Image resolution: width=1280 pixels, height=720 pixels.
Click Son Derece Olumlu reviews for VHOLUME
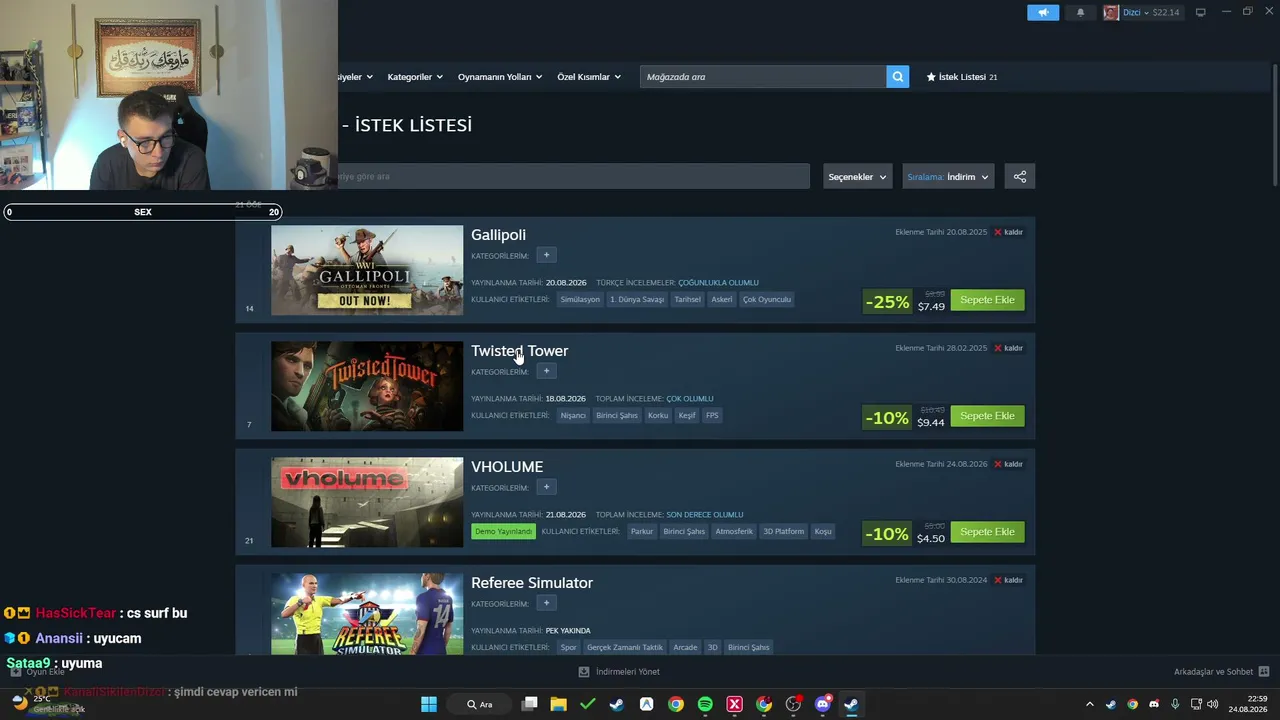705,515
